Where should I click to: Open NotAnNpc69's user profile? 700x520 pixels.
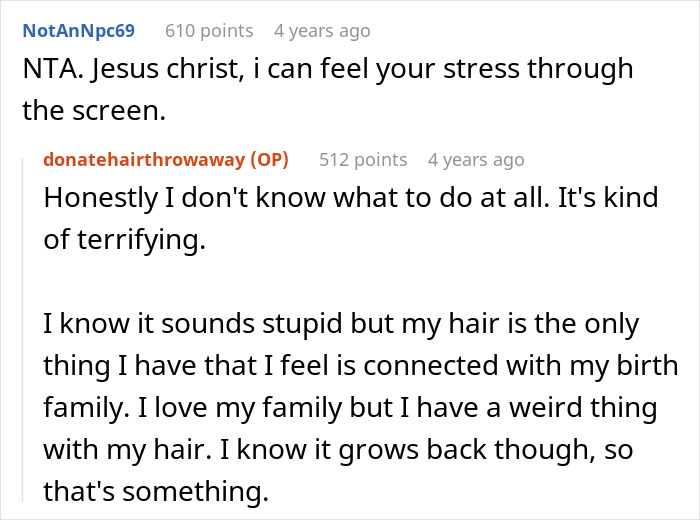78,31
